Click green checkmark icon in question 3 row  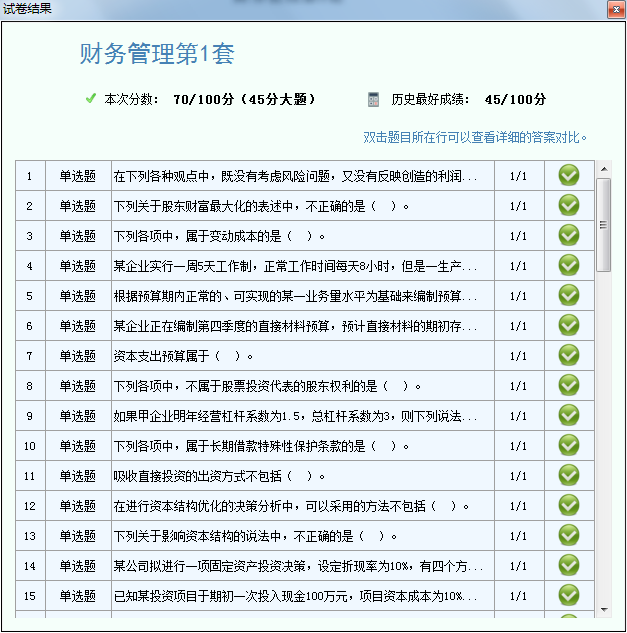pos(569,235)
